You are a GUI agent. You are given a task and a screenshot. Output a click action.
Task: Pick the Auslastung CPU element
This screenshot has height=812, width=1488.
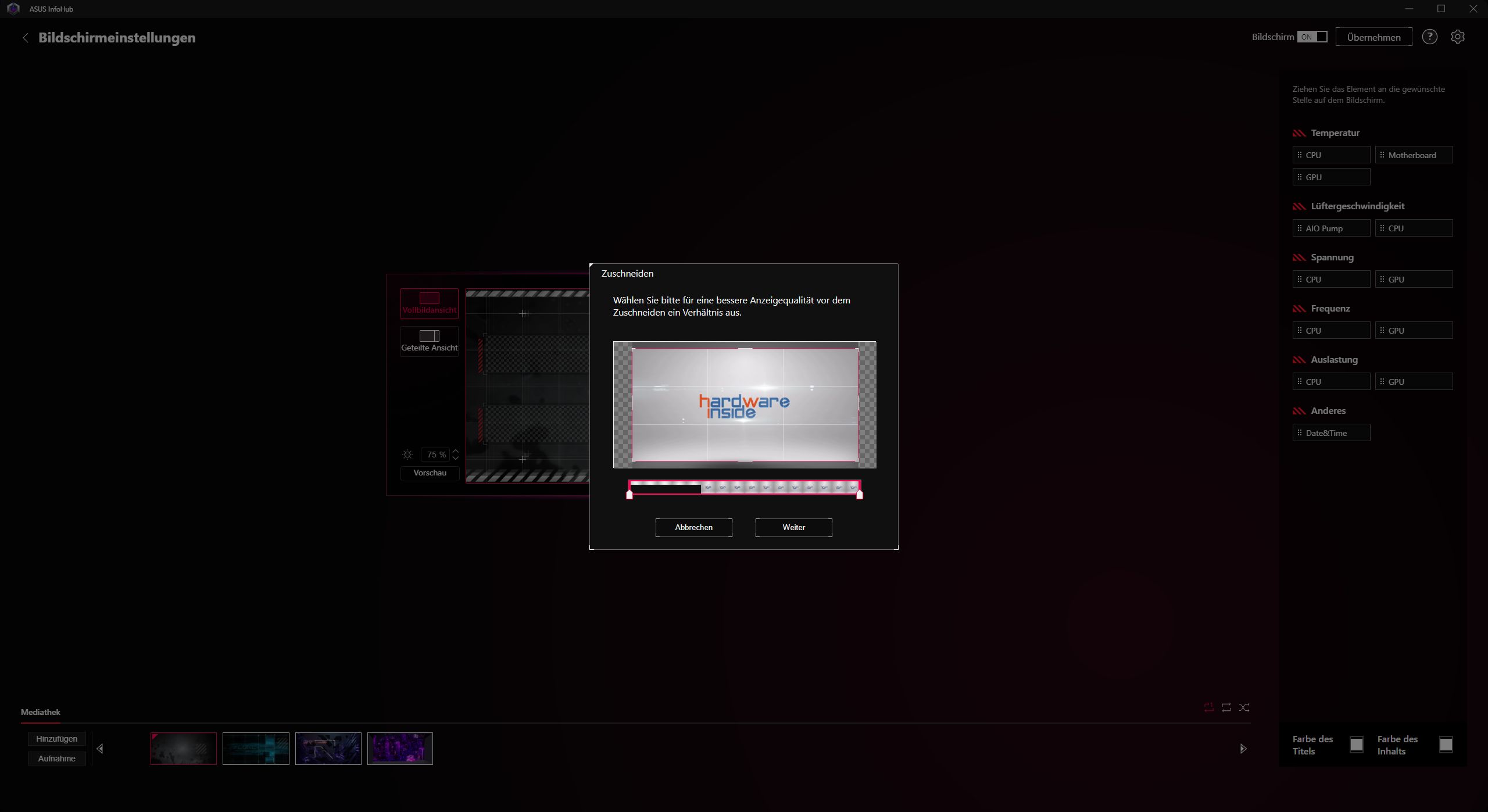click(x=1331, y=382)
